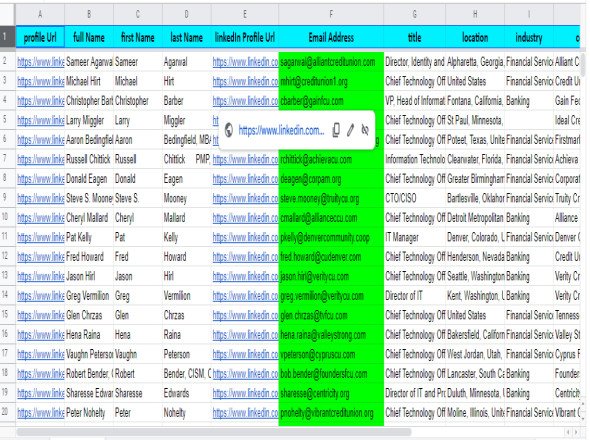This screenshot has height=440, width=590.
Task: Click the horizontal scrollbar at the bottom
Action: pos(214,432)
